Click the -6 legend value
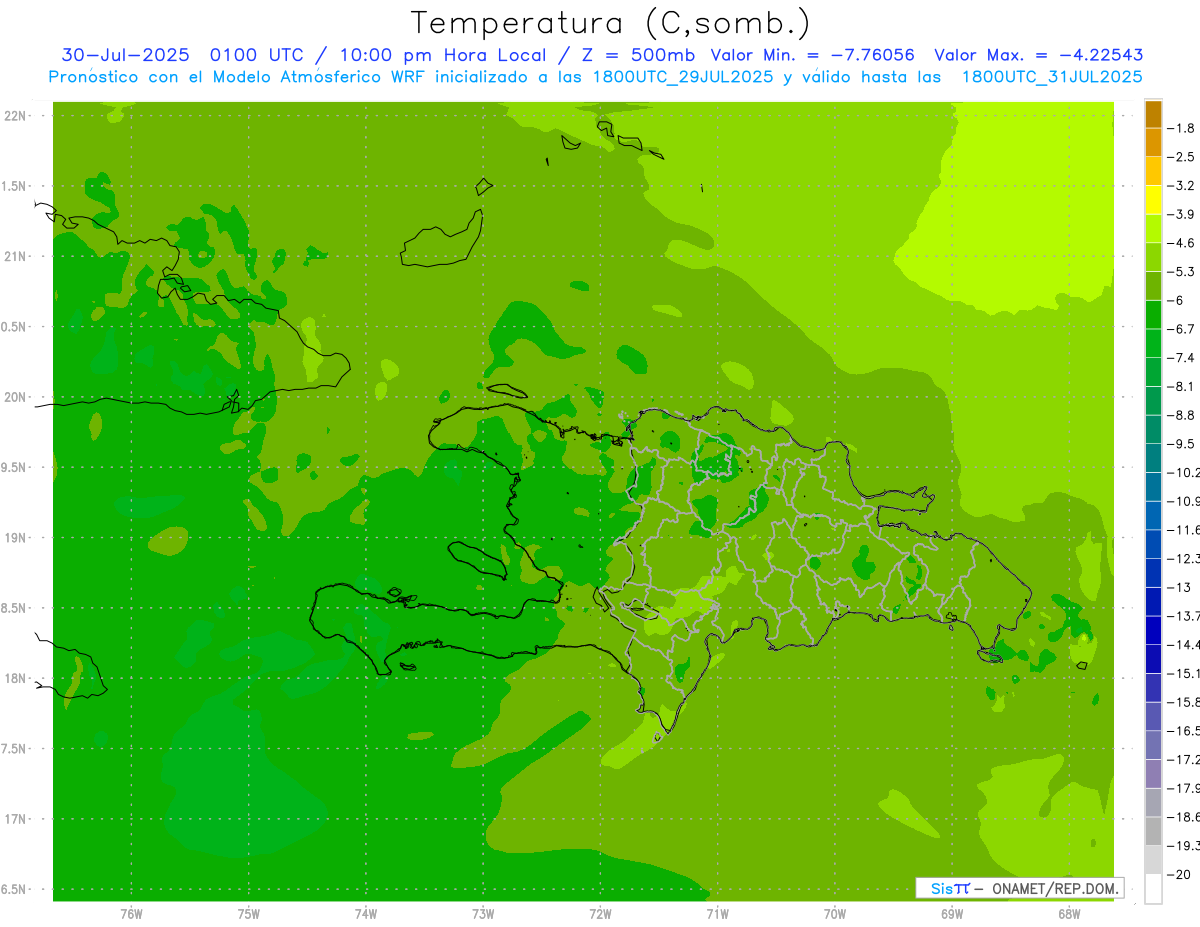Viewport: 1200px width, 927px height. (1178, 301)
